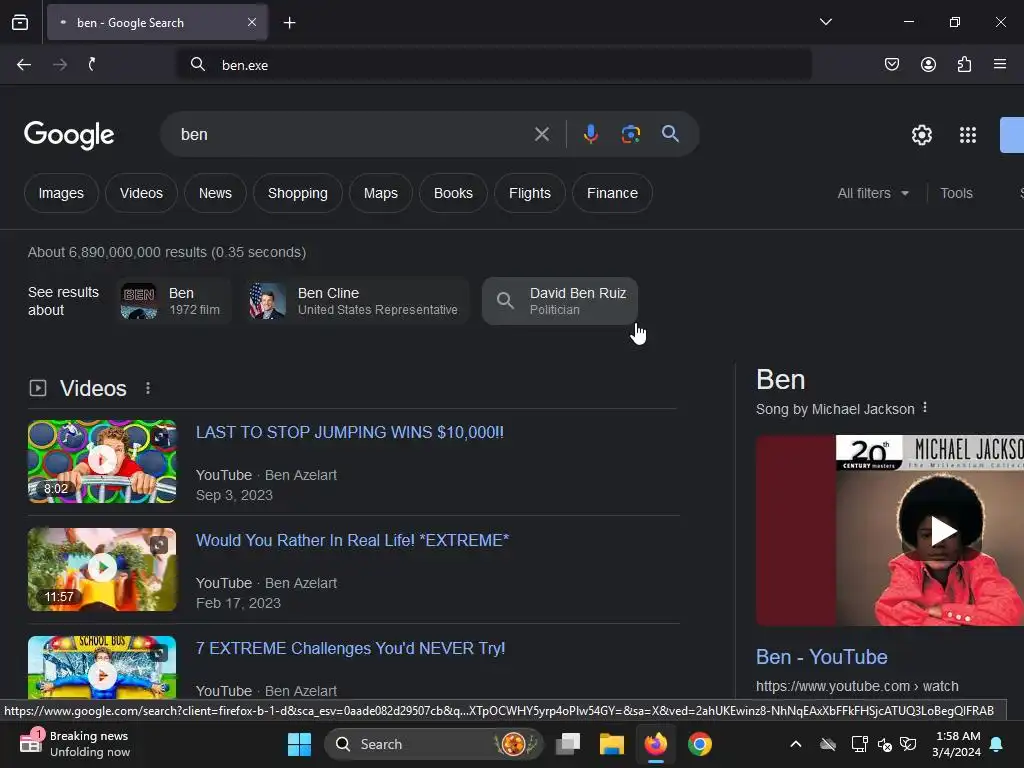Submit search with magnifier icon
This screenshot has height=768, width=1024.
coord(670,135)
